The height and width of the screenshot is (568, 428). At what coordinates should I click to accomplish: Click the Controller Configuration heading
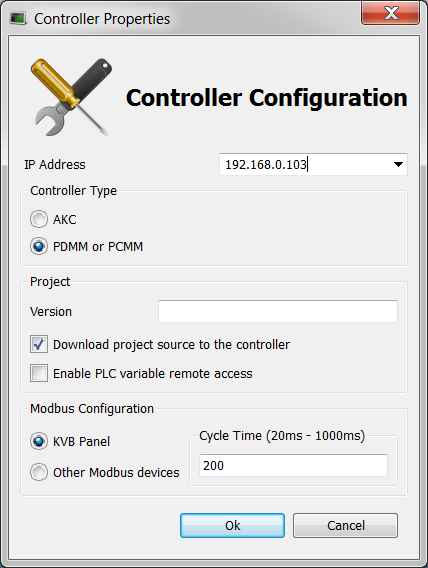[x=267, y=98]
